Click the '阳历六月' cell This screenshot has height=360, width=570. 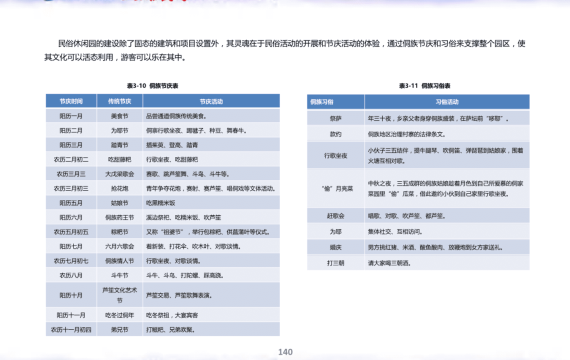(71, 217)
